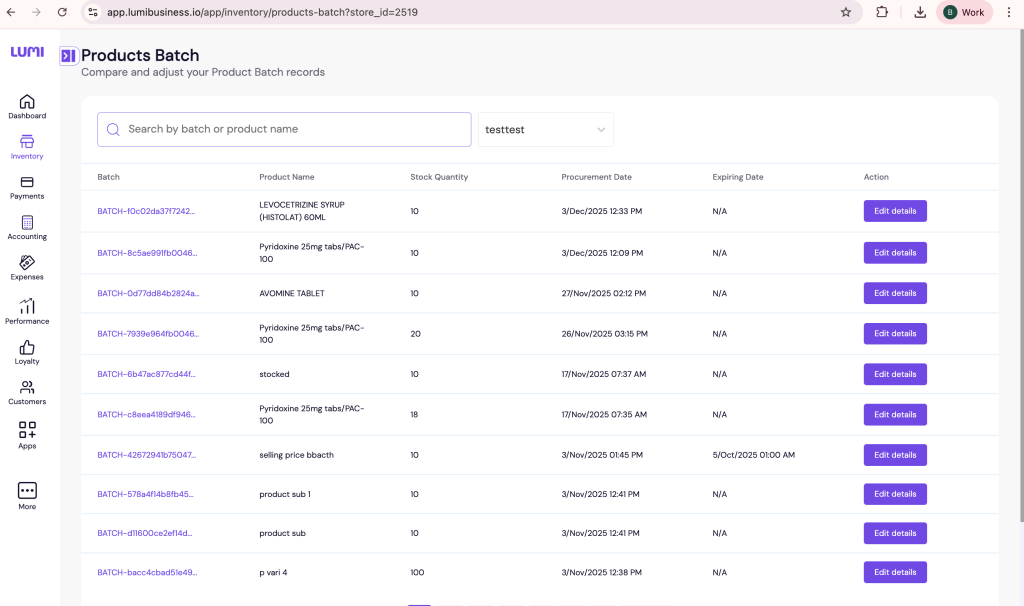Open the Apps grid icon

tap(27, 431)
